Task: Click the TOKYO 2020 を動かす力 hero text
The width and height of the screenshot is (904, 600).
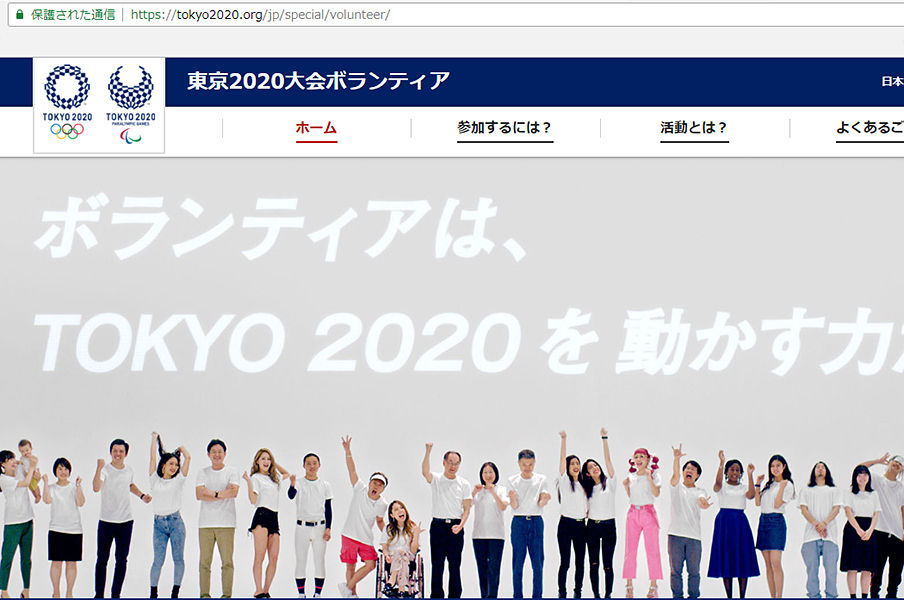Action: 468,342
